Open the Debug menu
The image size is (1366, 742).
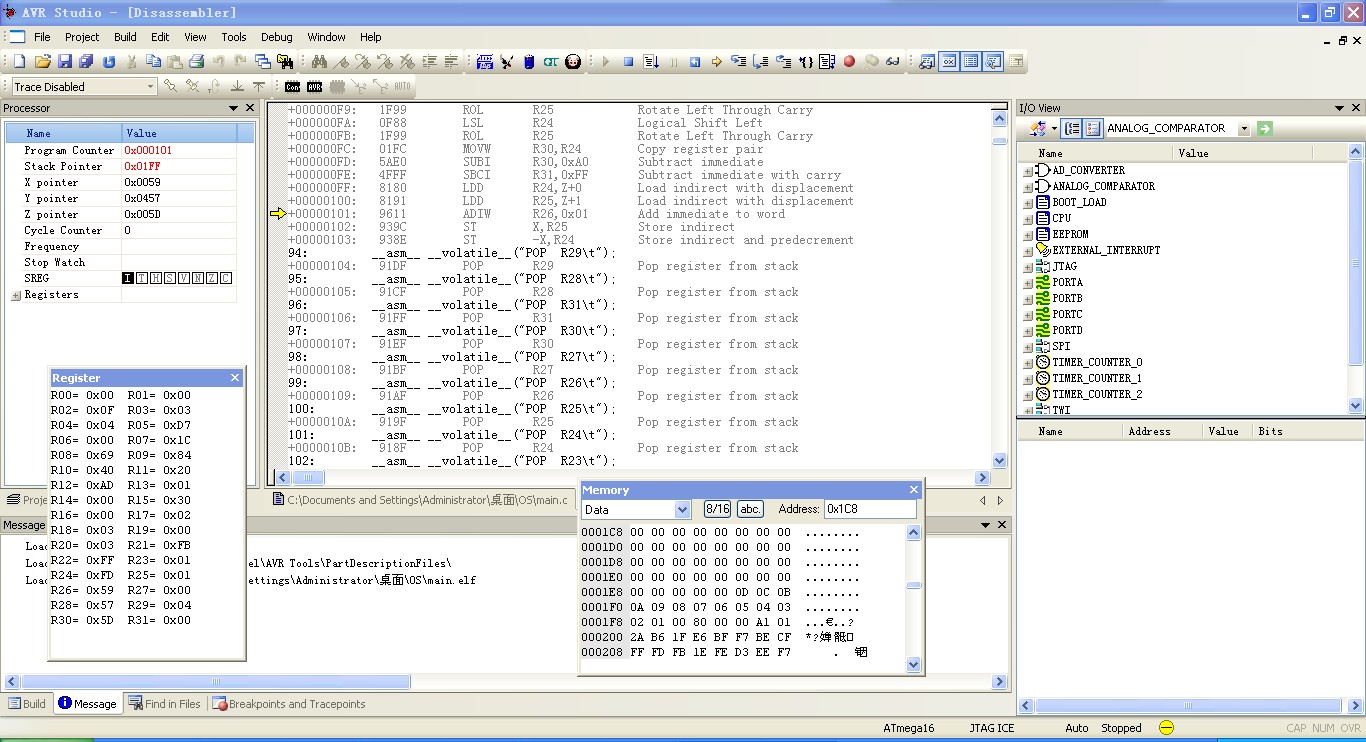coord(277,37)
